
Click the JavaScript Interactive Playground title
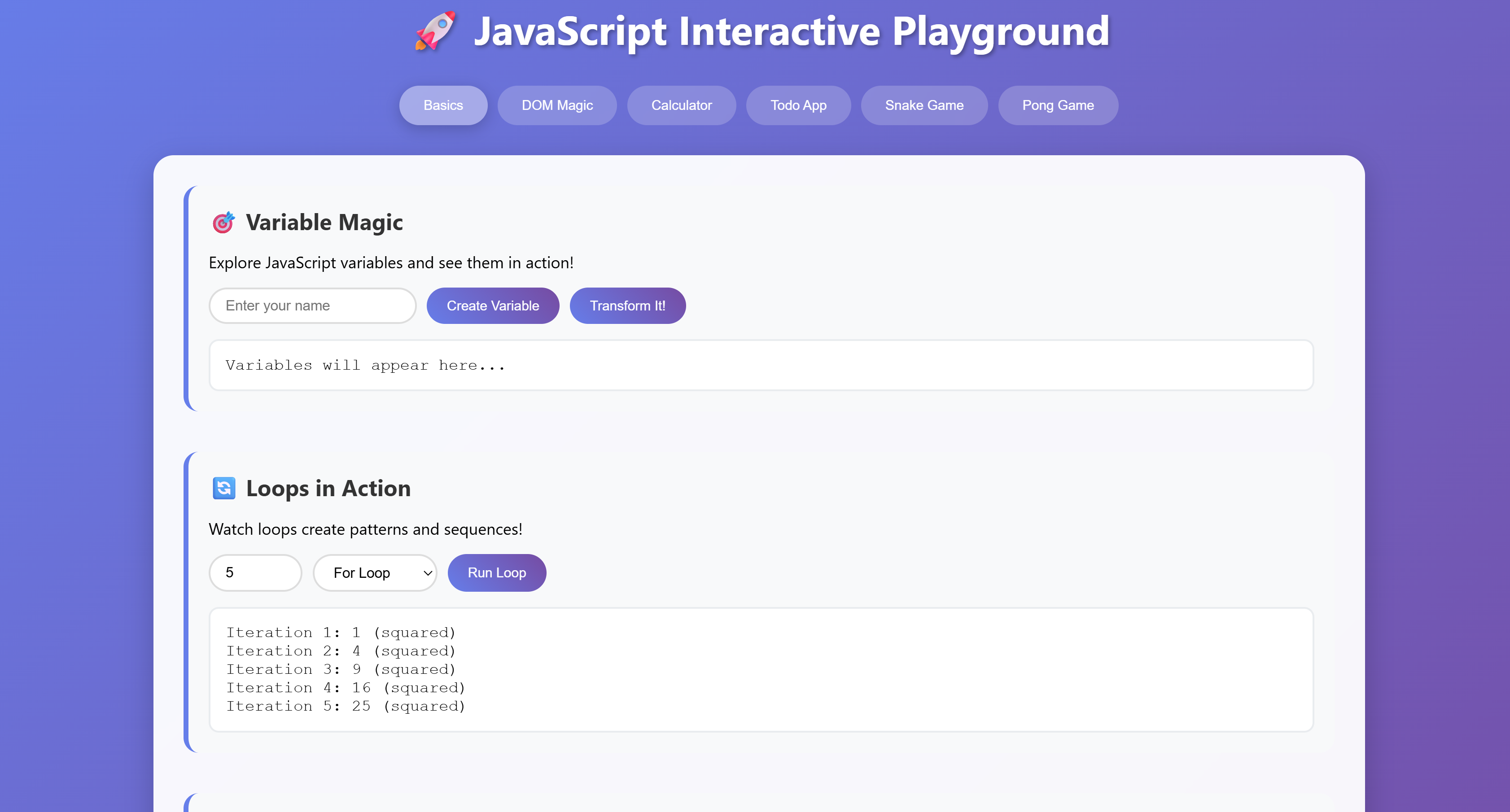[x=791, y=31]
